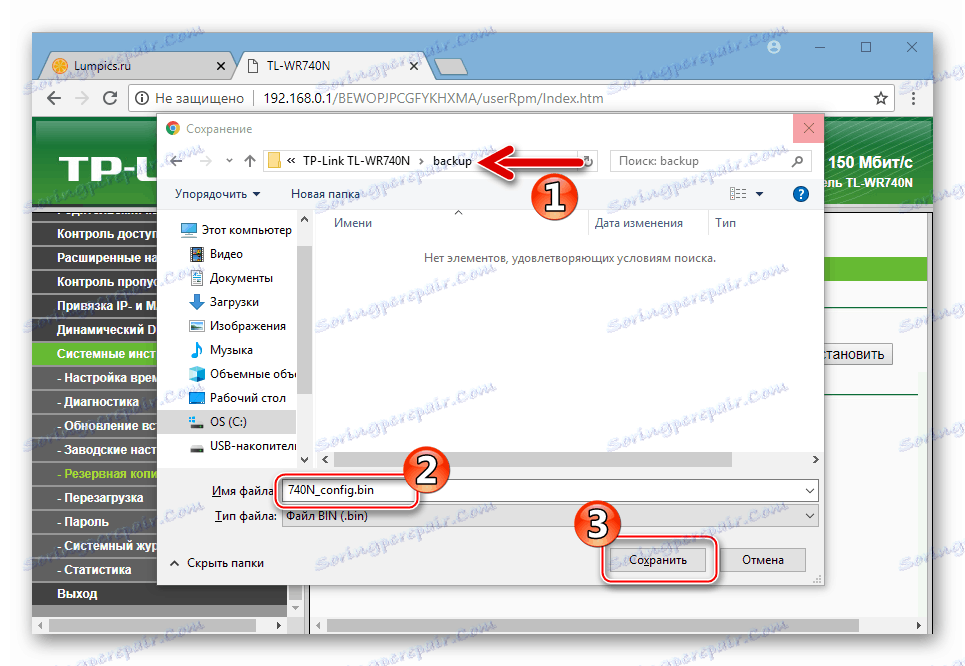Bookmark the page with the star icon

pyautogui.click(x=881, y=98)
